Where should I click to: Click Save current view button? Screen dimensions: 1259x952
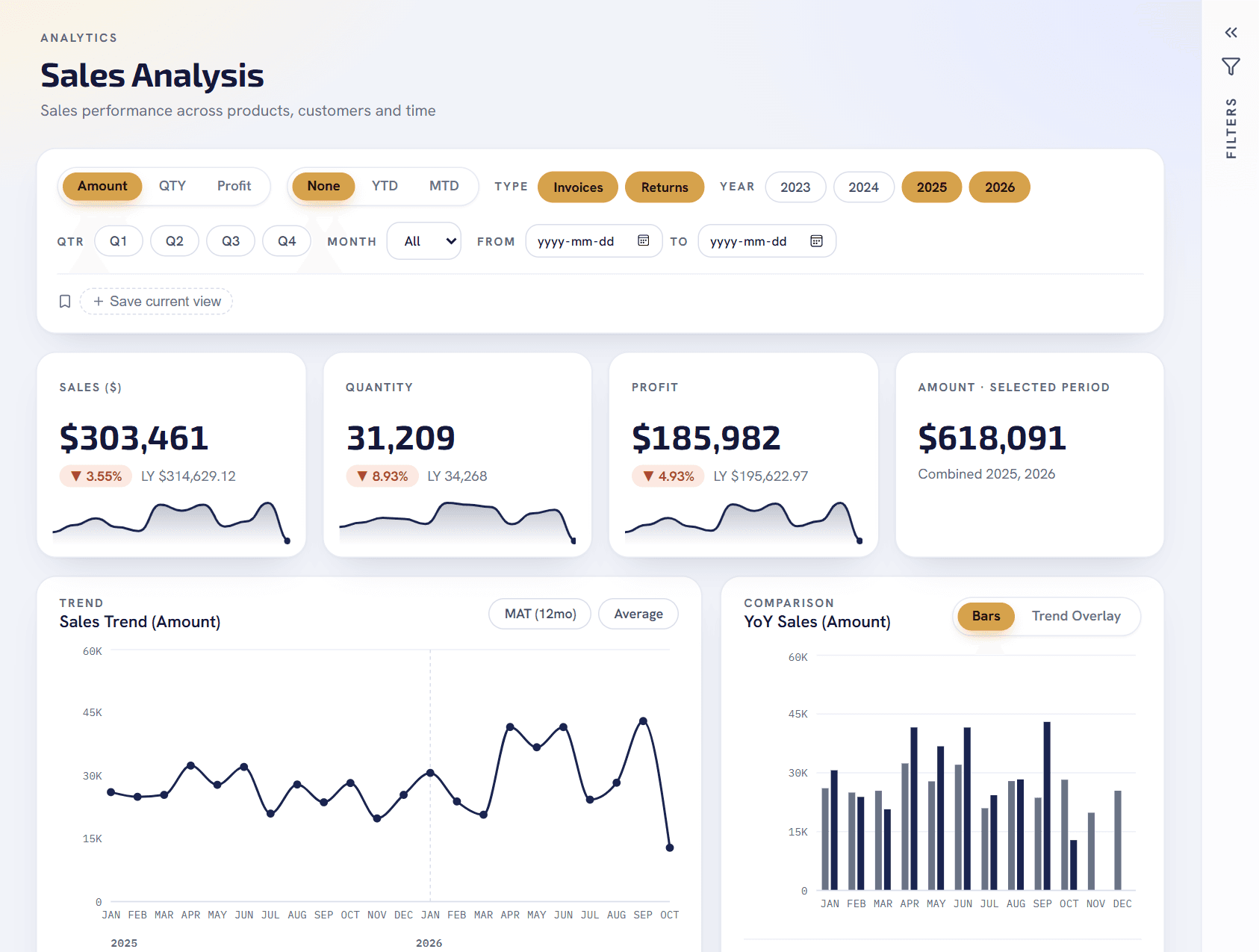pyautogui.click(x=156, y=301)
